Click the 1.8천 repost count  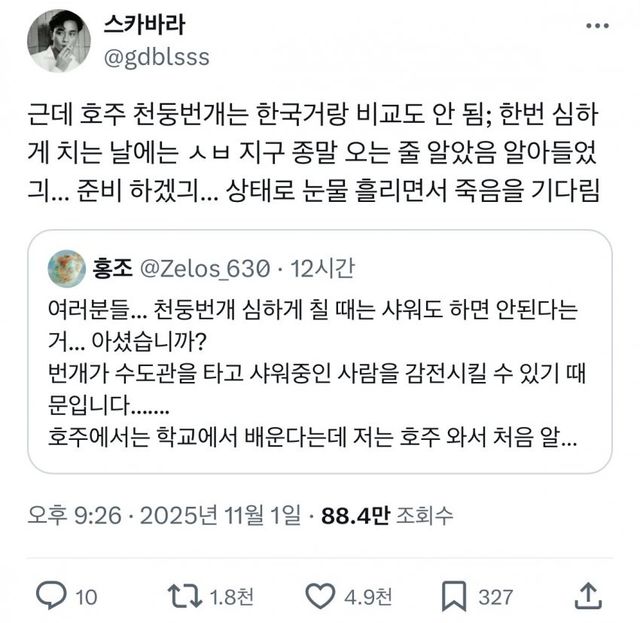point(232,597)
